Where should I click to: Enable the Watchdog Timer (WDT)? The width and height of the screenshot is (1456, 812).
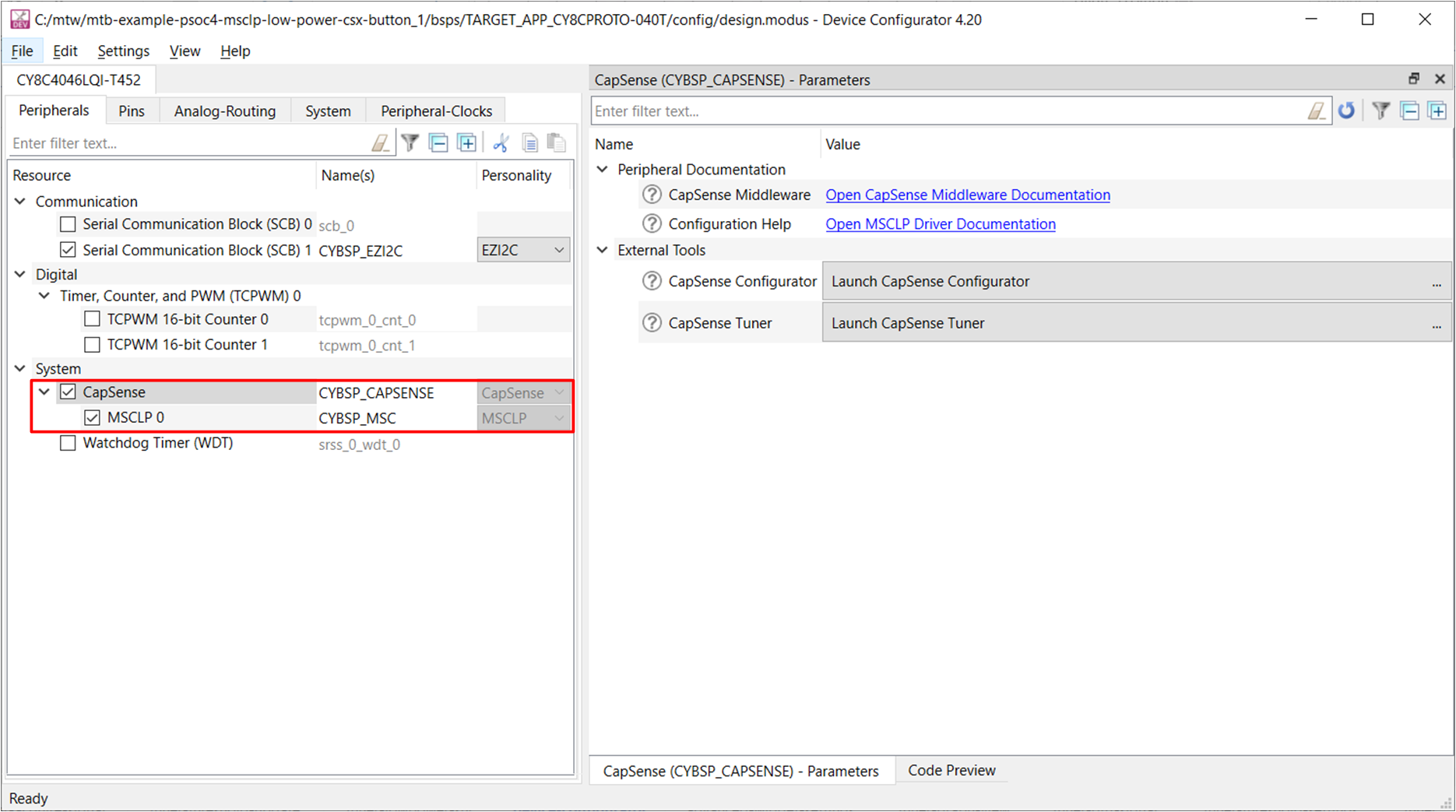click(x=68, y=443)
